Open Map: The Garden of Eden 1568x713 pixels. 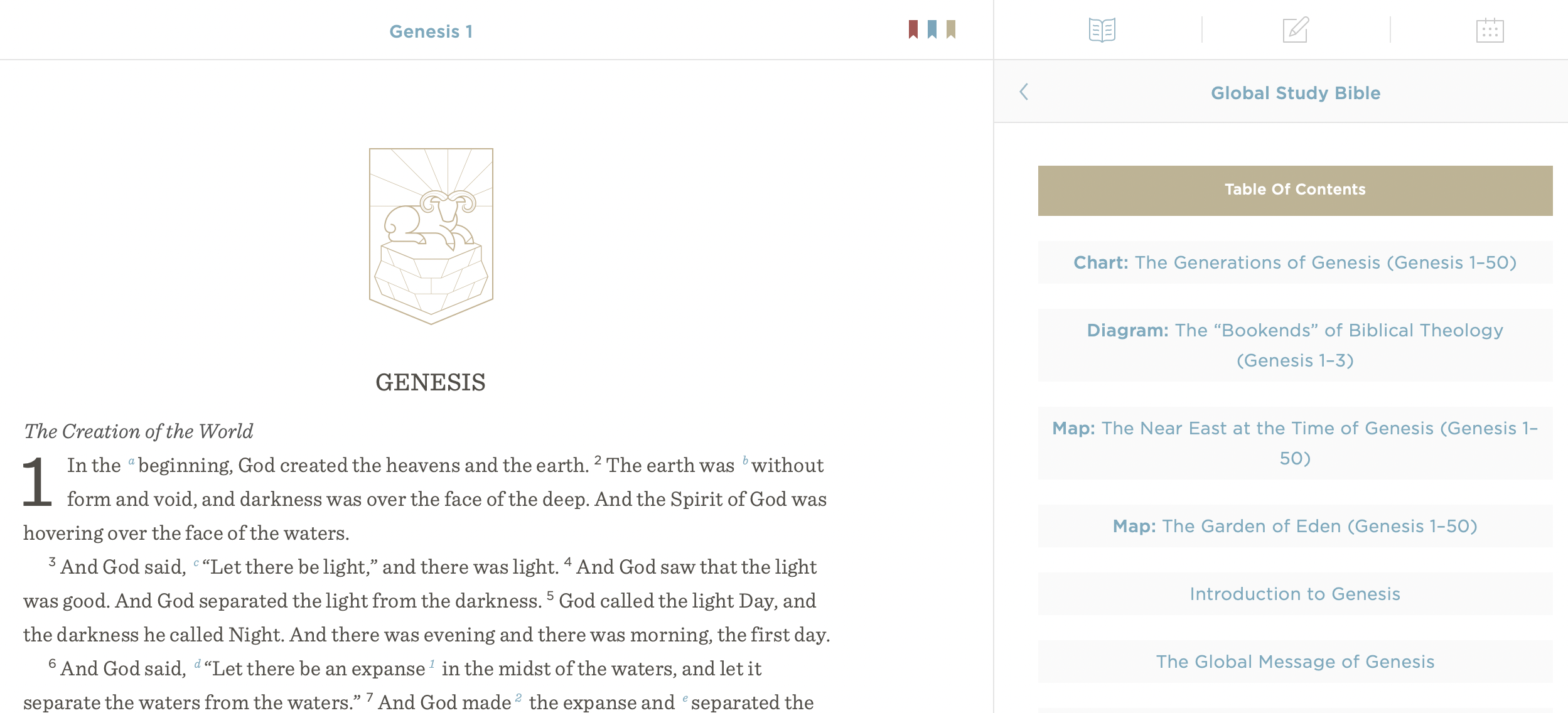pyautogui.click(x=1295, y=526)
